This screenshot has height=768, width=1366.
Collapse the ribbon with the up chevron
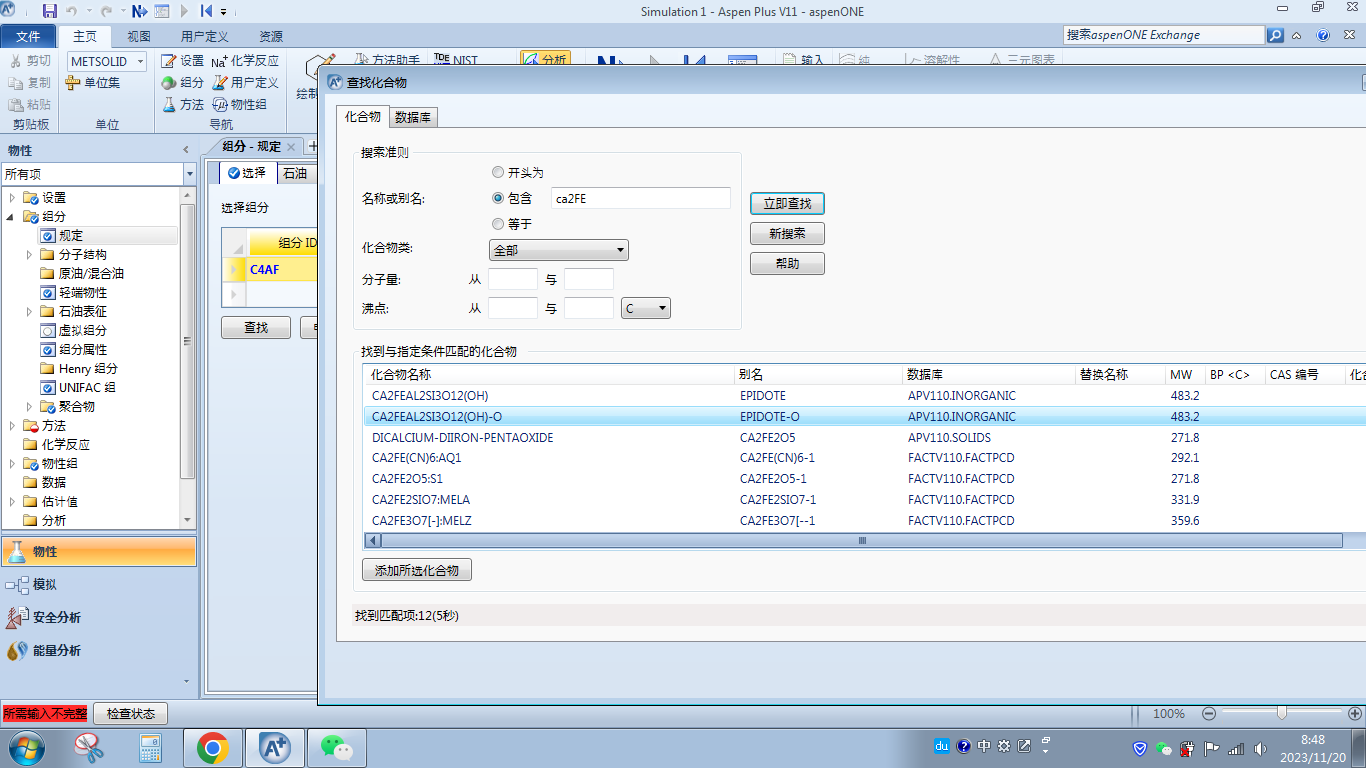coord(1297,35)
